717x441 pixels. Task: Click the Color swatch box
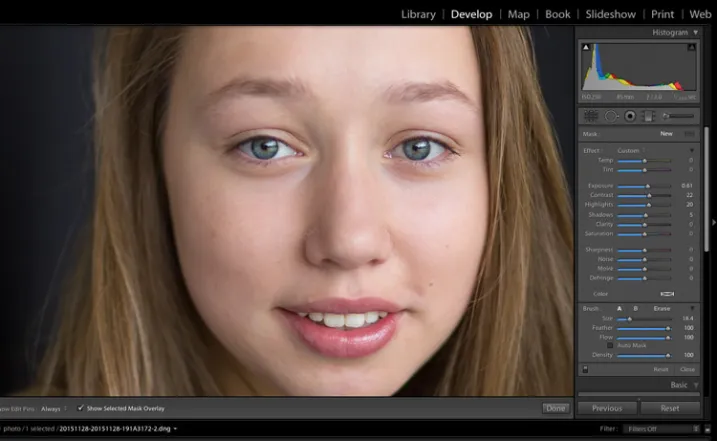pos(667,294)
